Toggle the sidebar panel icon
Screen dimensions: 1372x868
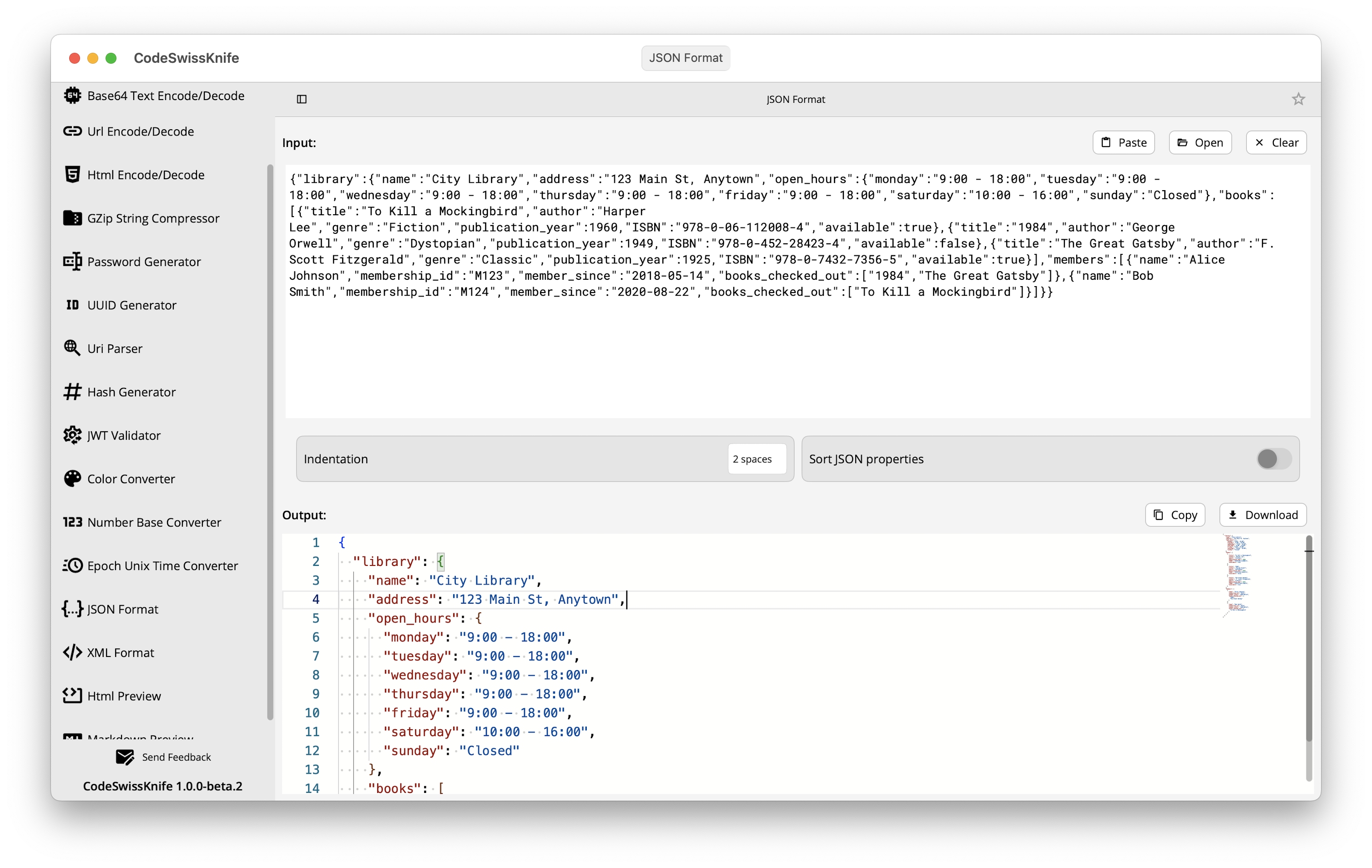coord(302,99)
